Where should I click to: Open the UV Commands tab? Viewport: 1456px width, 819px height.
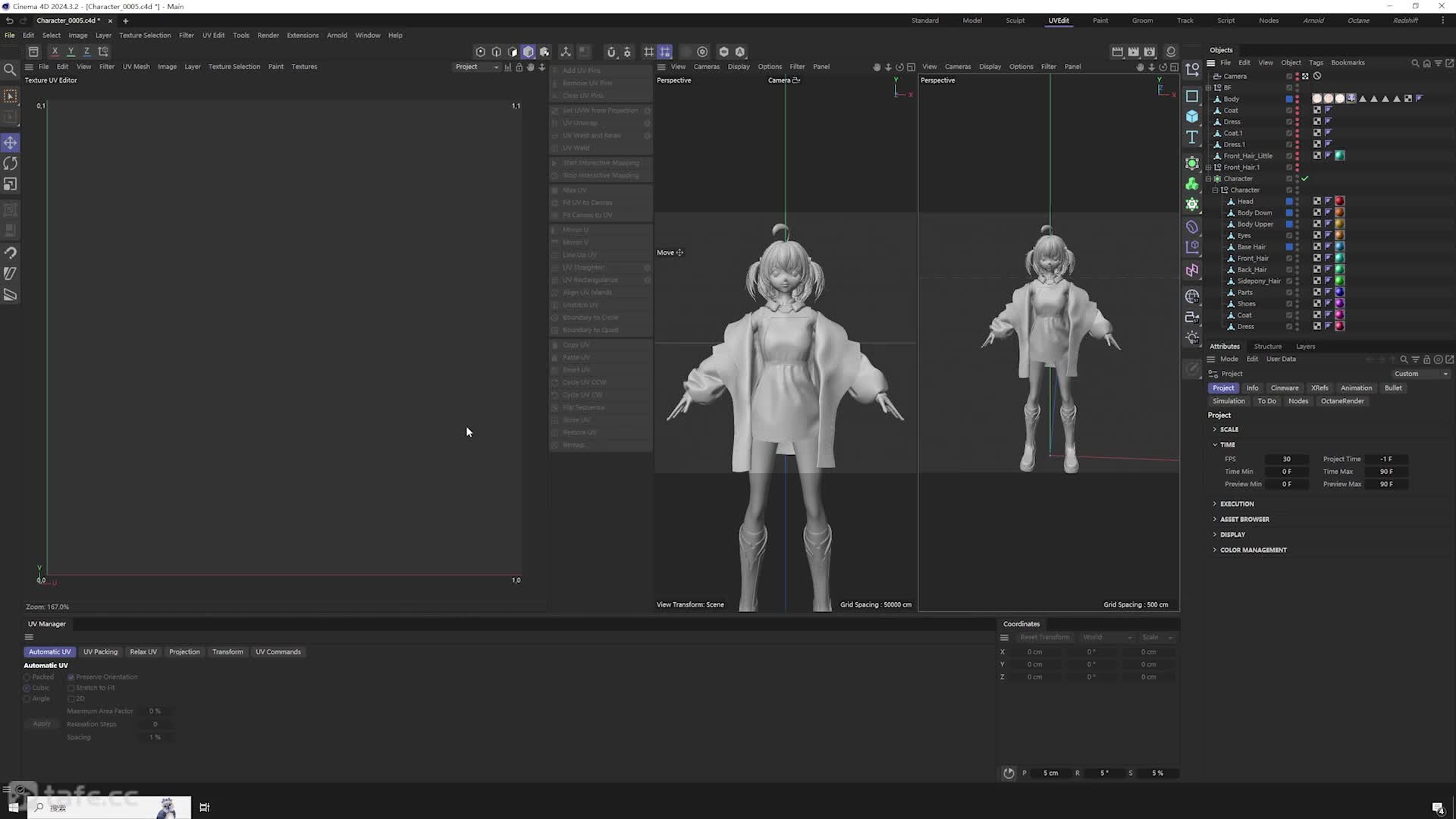pos(278,652)
